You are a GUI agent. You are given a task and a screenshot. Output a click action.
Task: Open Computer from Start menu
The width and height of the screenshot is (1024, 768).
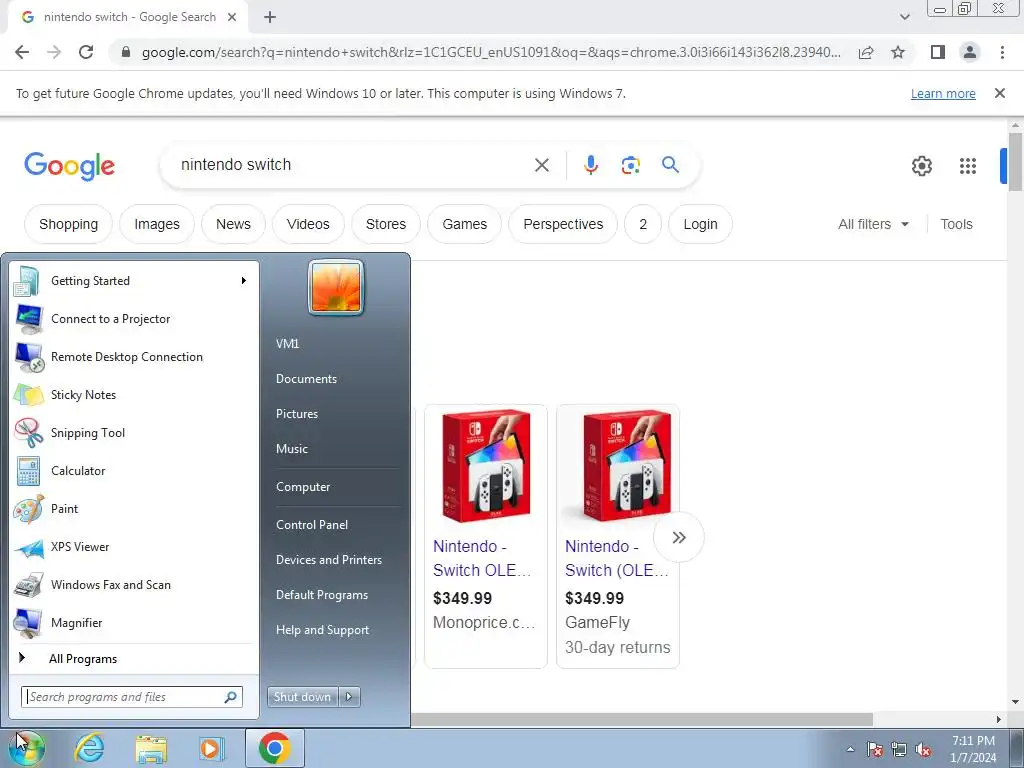click(303, 487)
